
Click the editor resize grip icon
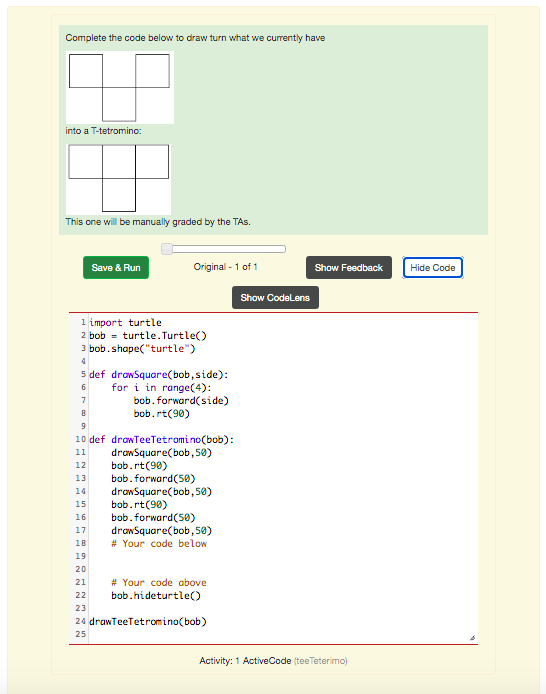click(472, 638)
